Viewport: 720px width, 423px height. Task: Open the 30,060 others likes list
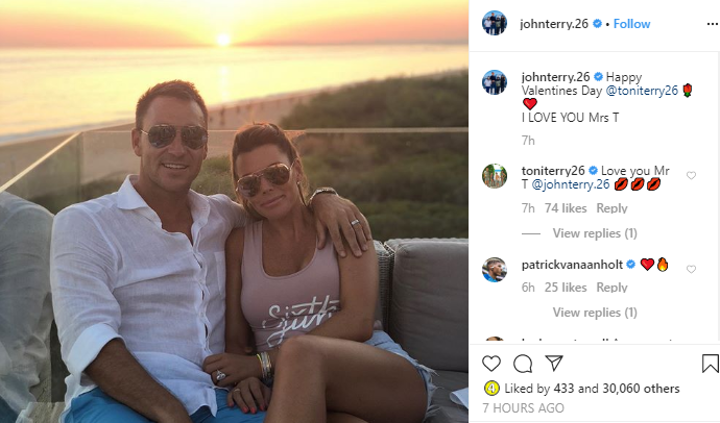tap(641, 389)
